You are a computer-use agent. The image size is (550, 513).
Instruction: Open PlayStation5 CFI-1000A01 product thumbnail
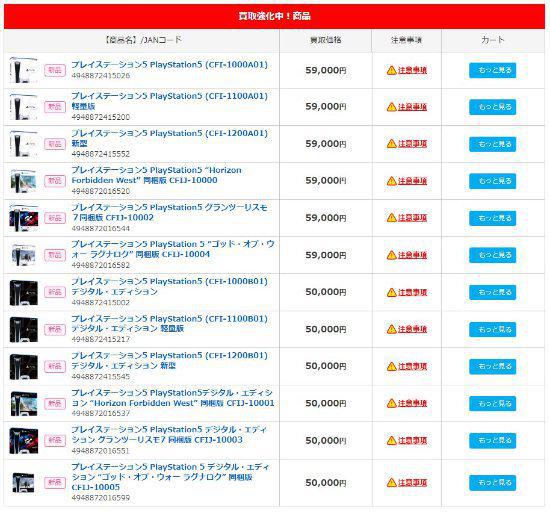click(x=23, y=70)
